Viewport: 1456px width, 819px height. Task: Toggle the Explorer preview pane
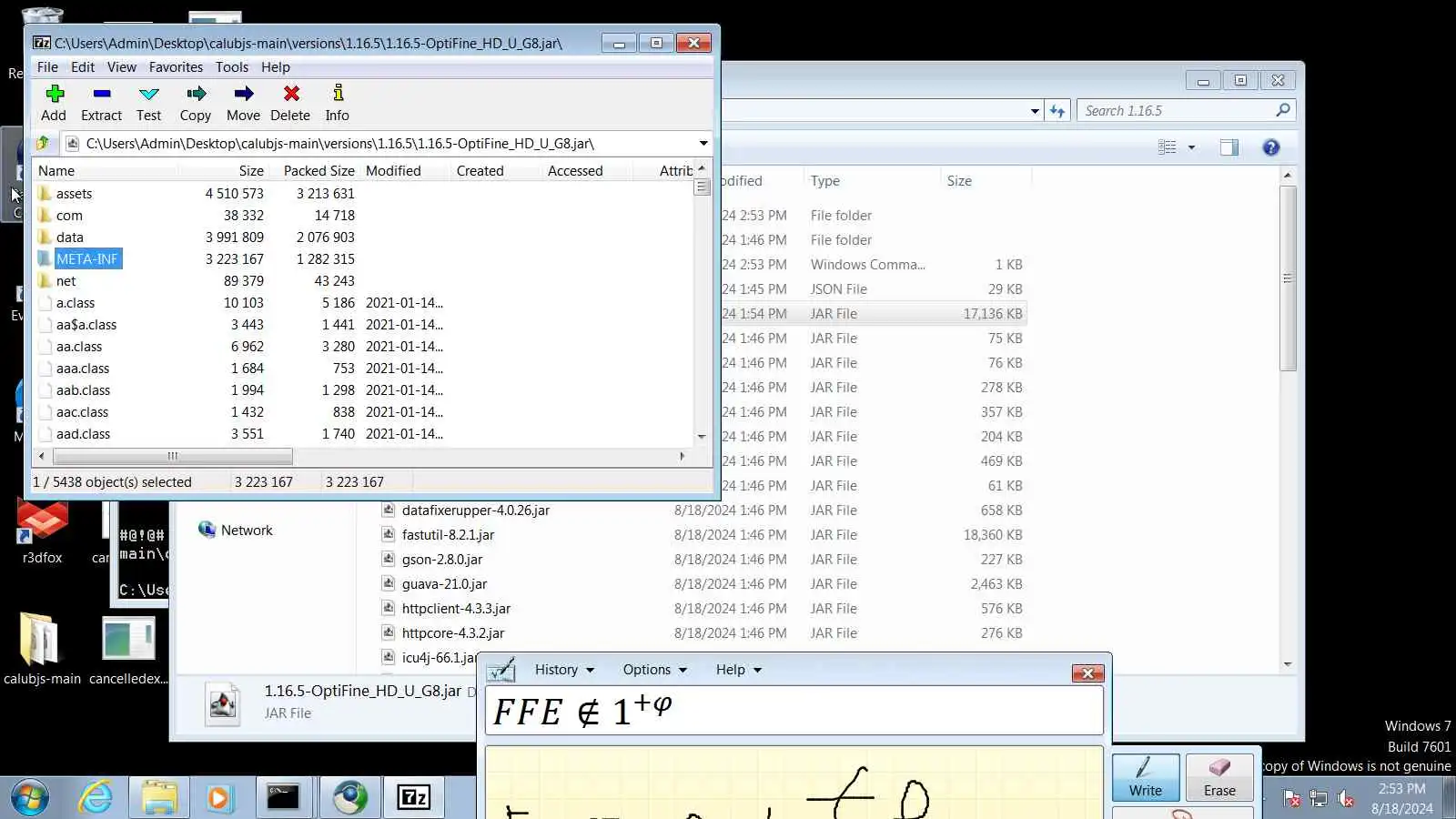(x=1229, y=147)
